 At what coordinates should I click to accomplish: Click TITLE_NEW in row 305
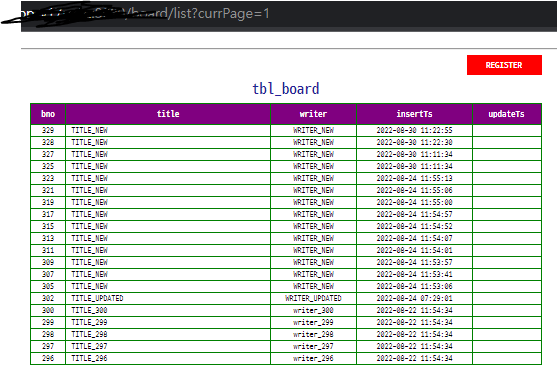(90, 286)
